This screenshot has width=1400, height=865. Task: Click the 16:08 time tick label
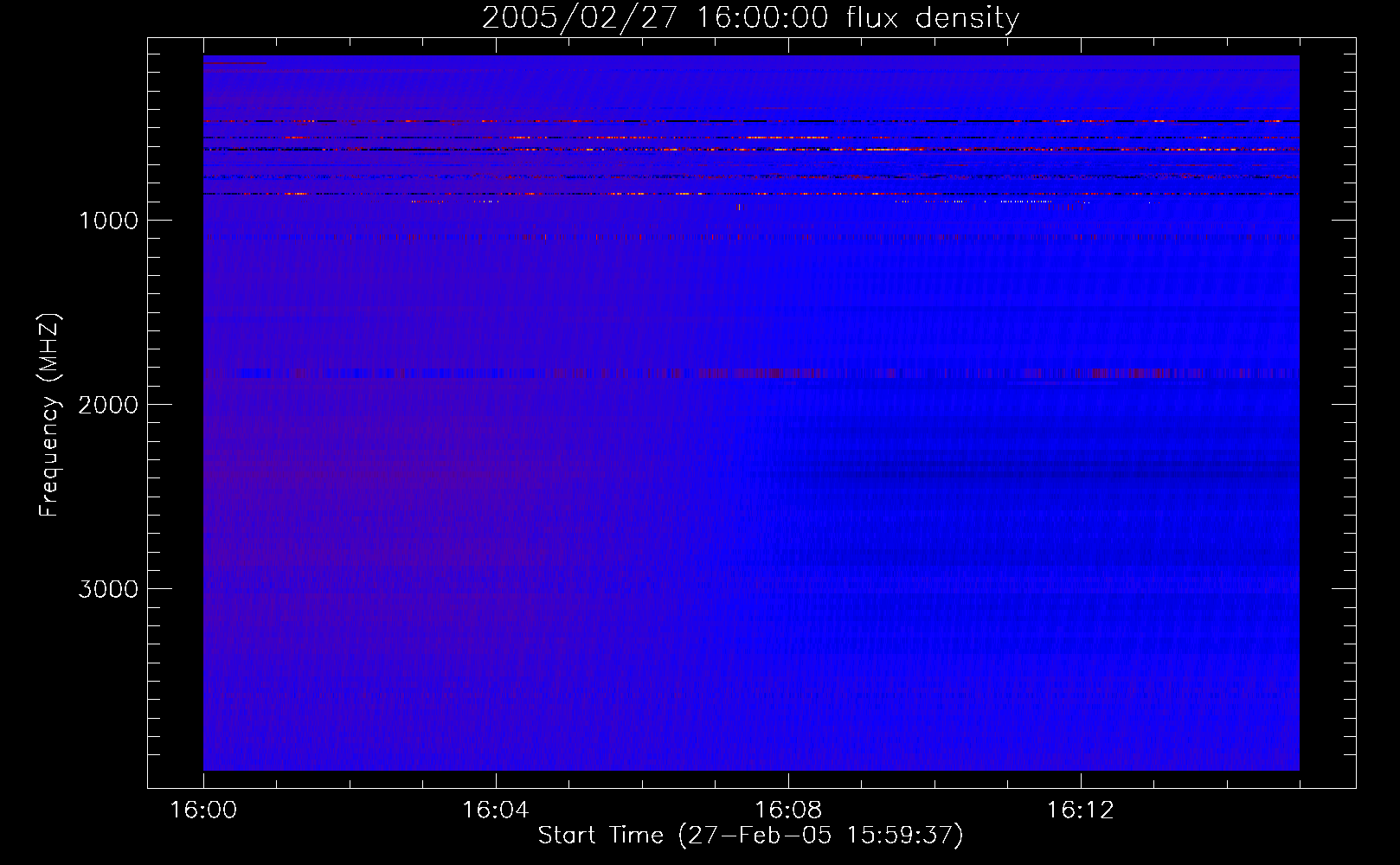(787, 811)
